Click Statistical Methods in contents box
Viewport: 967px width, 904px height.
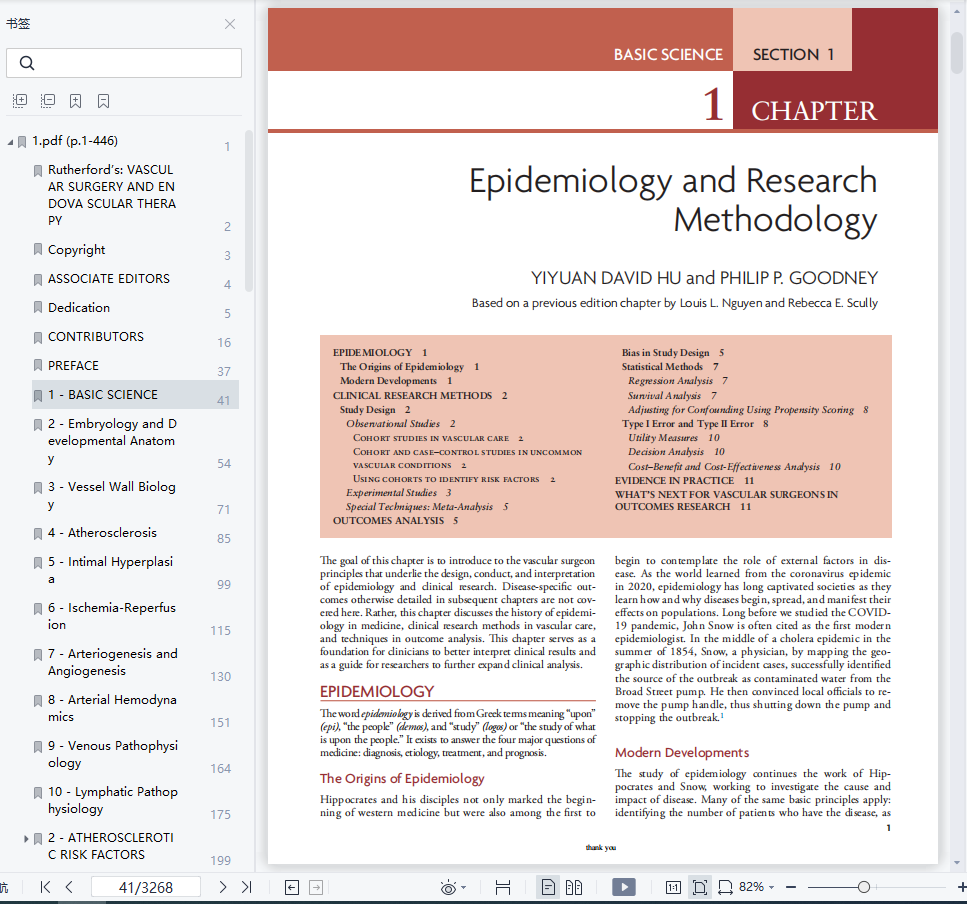670,366
